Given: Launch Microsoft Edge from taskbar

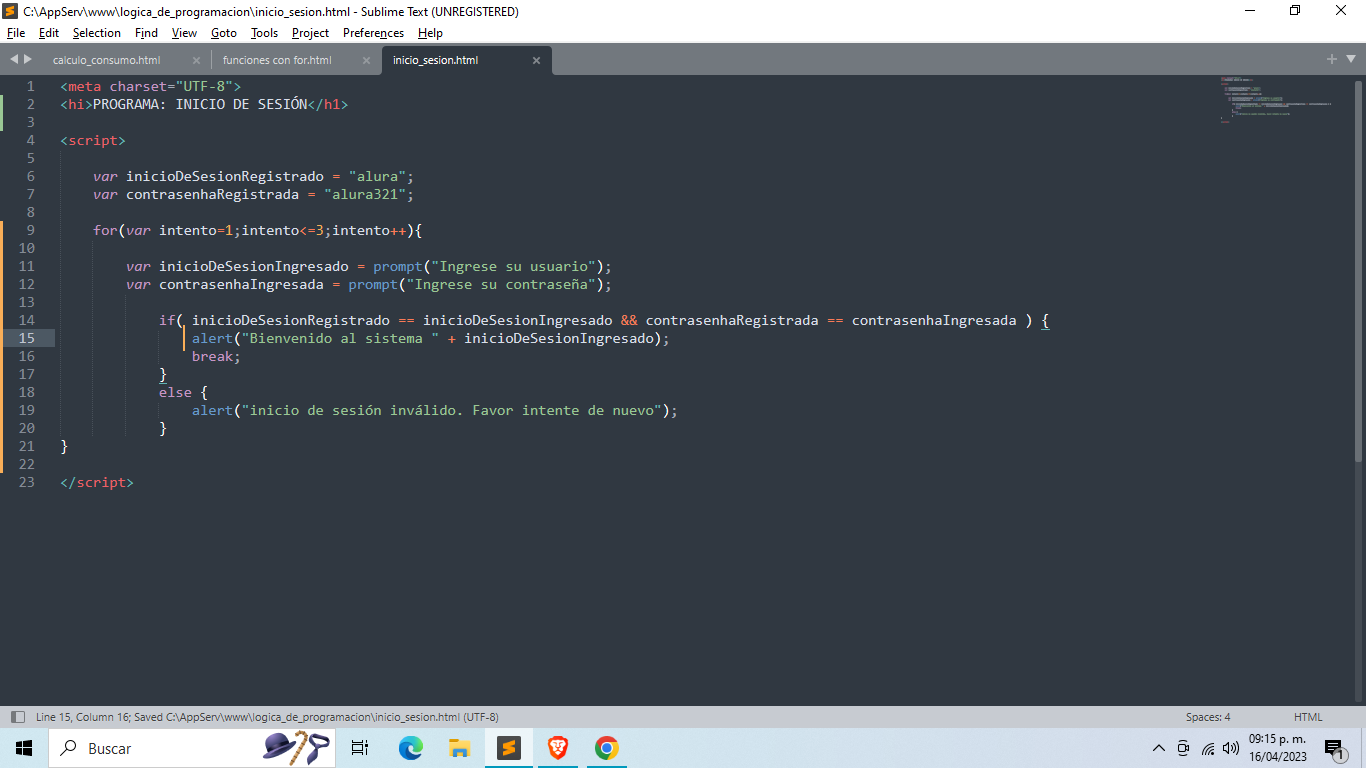Looking at the screenshot, I should (410, 748).
